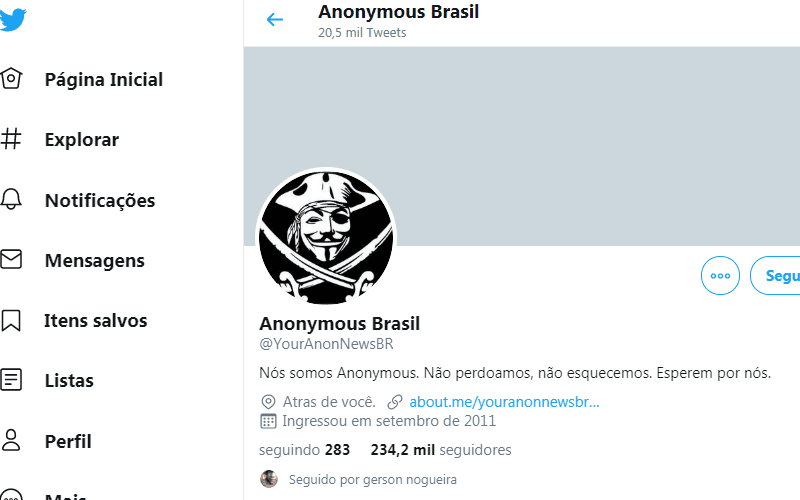Screen dimensions: 800x500
Task: Open Anonymous Brasil profile picture
Action: pyautogui.click(x=326, y=238)
